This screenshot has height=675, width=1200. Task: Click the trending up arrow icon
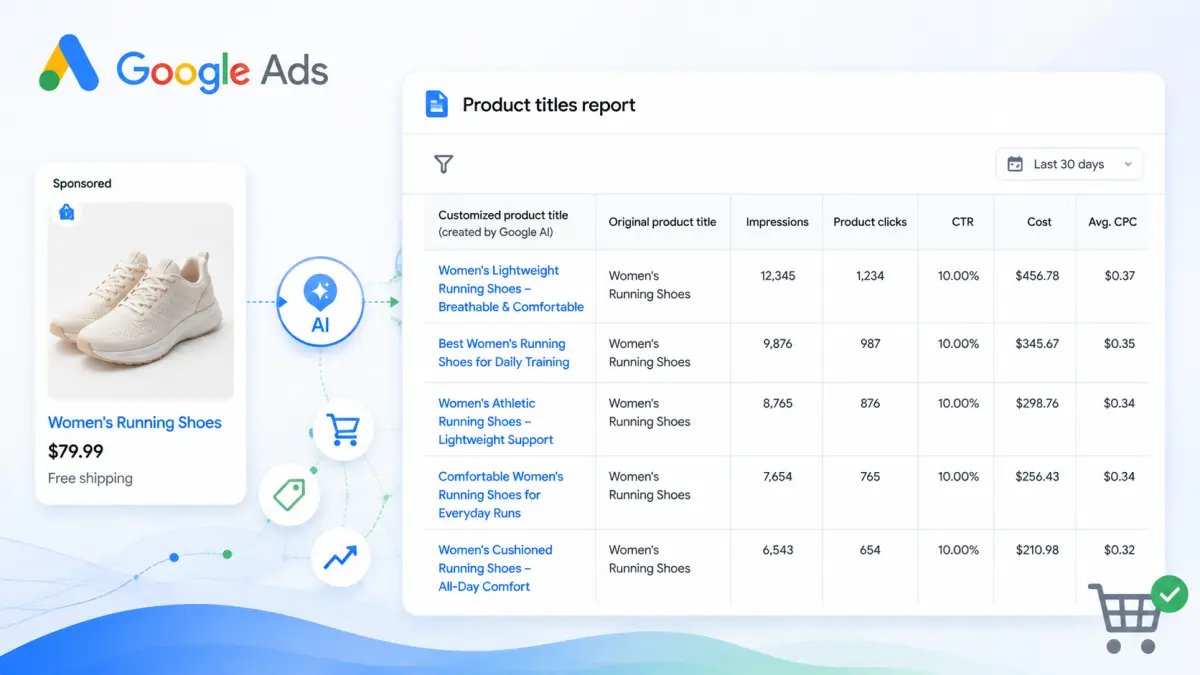341,558
